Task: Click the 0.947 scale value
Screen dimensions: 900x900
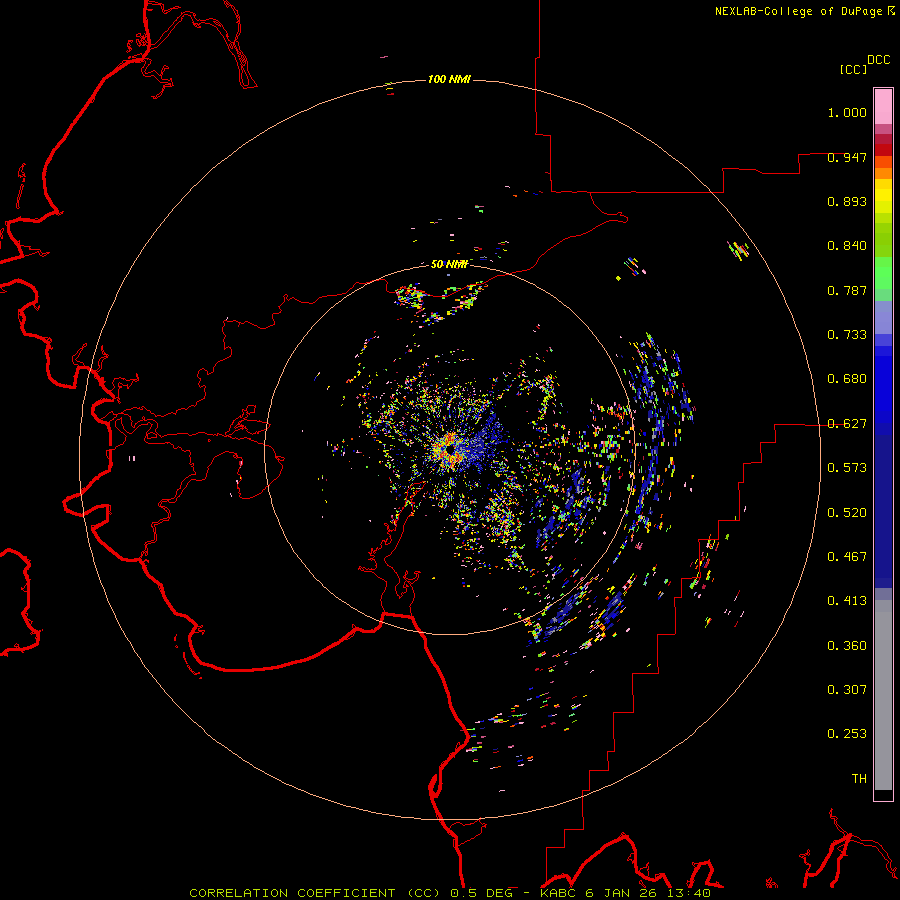Action: [847, 157]
